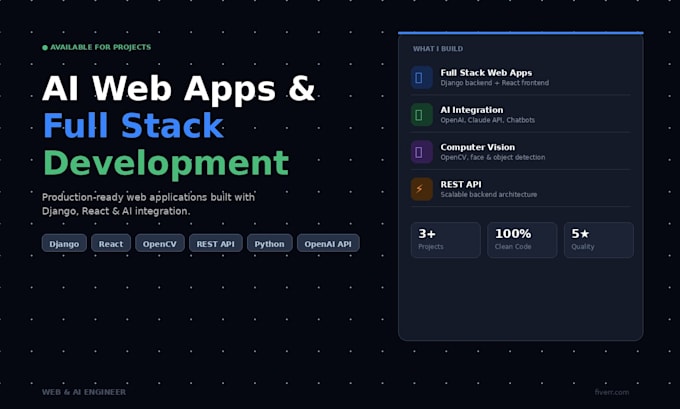Click the 'Production-ready web applications' description
The height and width of the screenshot is (409, 680).
click(x=148, y=204)
